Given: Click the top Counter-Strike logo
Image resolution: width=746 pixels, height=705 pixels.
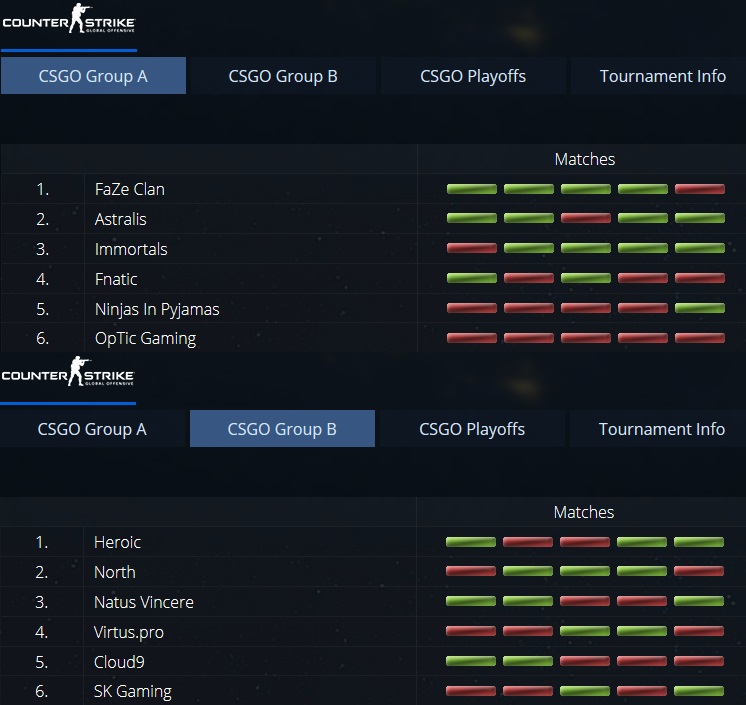Looking at the screenshot, I should click(69, 19).
